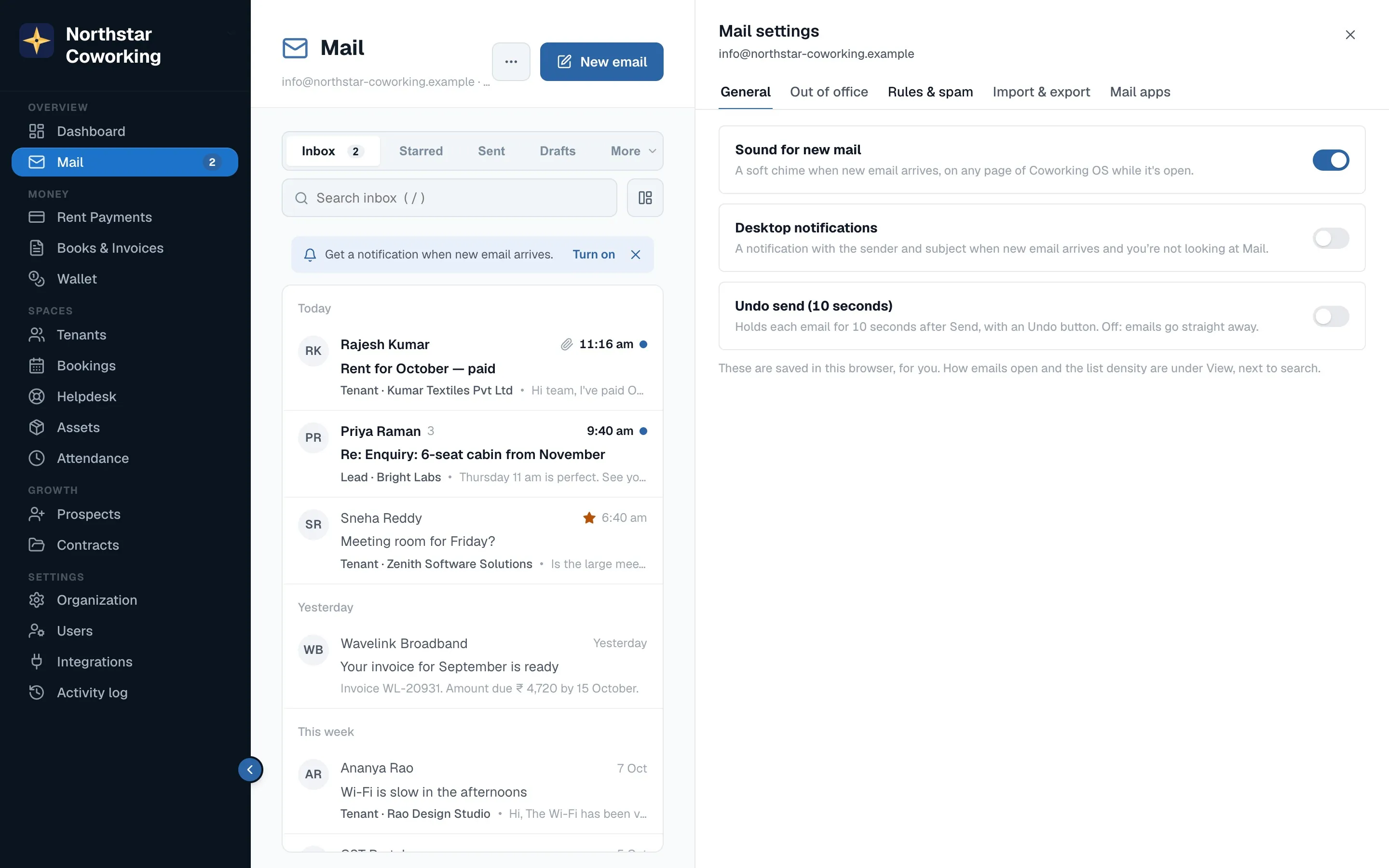Viewport: 1389px width, 868px height.
Task: Open Wavelink Broadband invoice email
Action: (x=472, y=666)
